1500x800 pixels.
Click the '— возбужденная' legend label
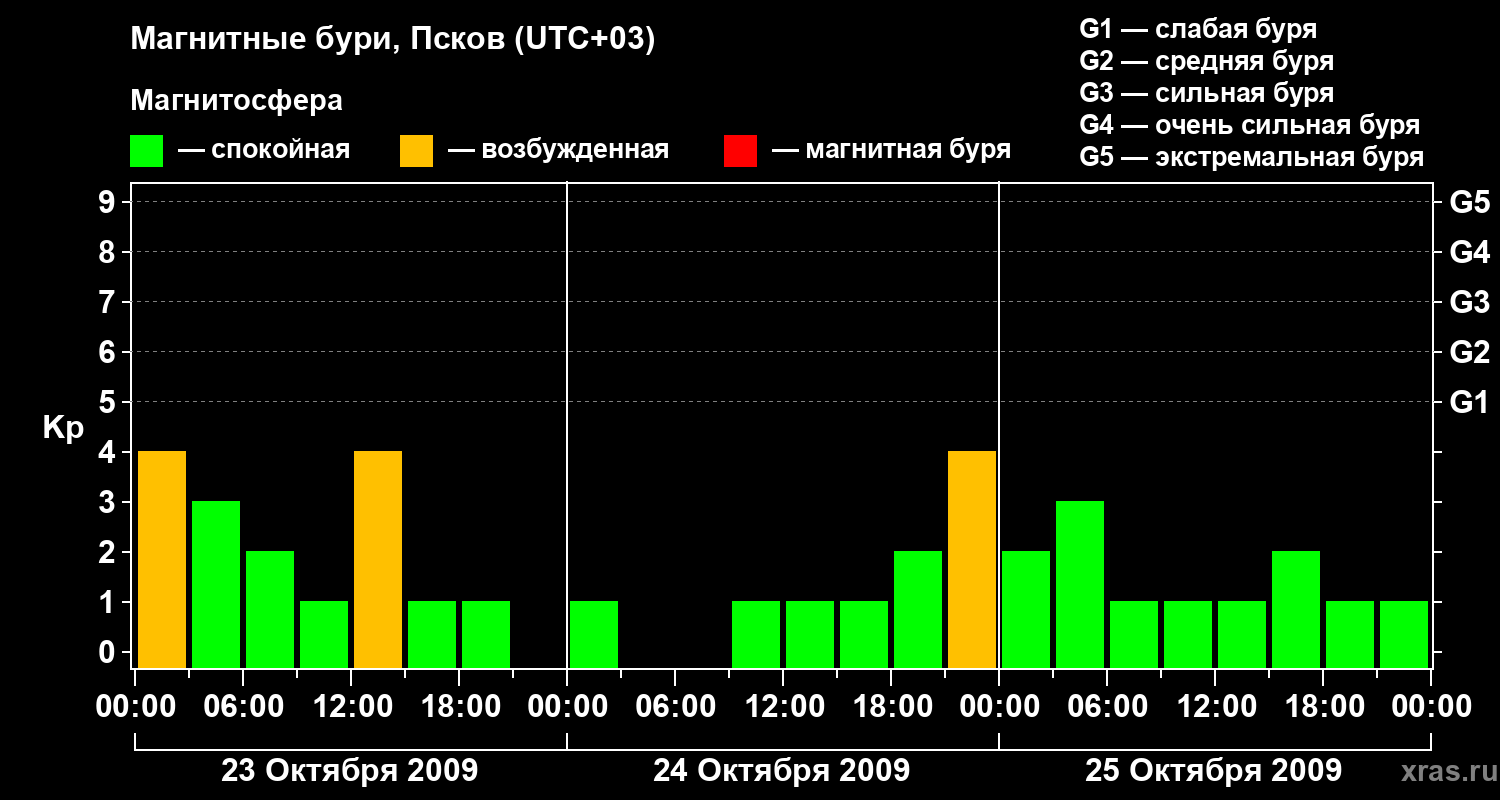coord(558,151)
